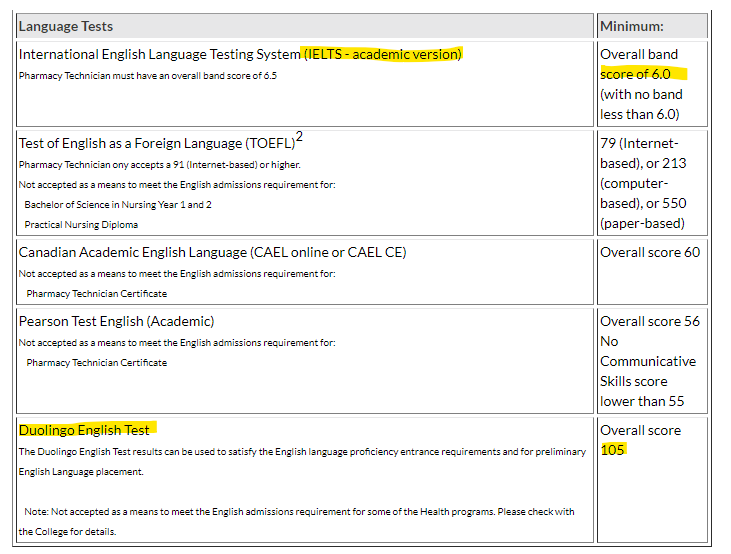Click 'English Language placement.' line
731x554 pixels.
[81, 472]
